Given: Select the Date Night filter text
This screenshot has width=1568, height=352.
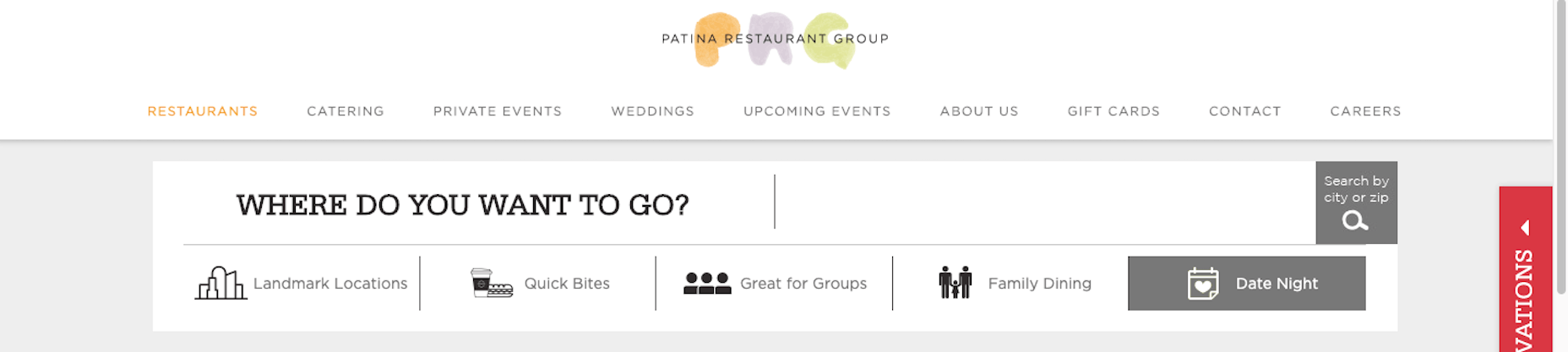Looking at the screenshot, I should tap(1277, 284).
